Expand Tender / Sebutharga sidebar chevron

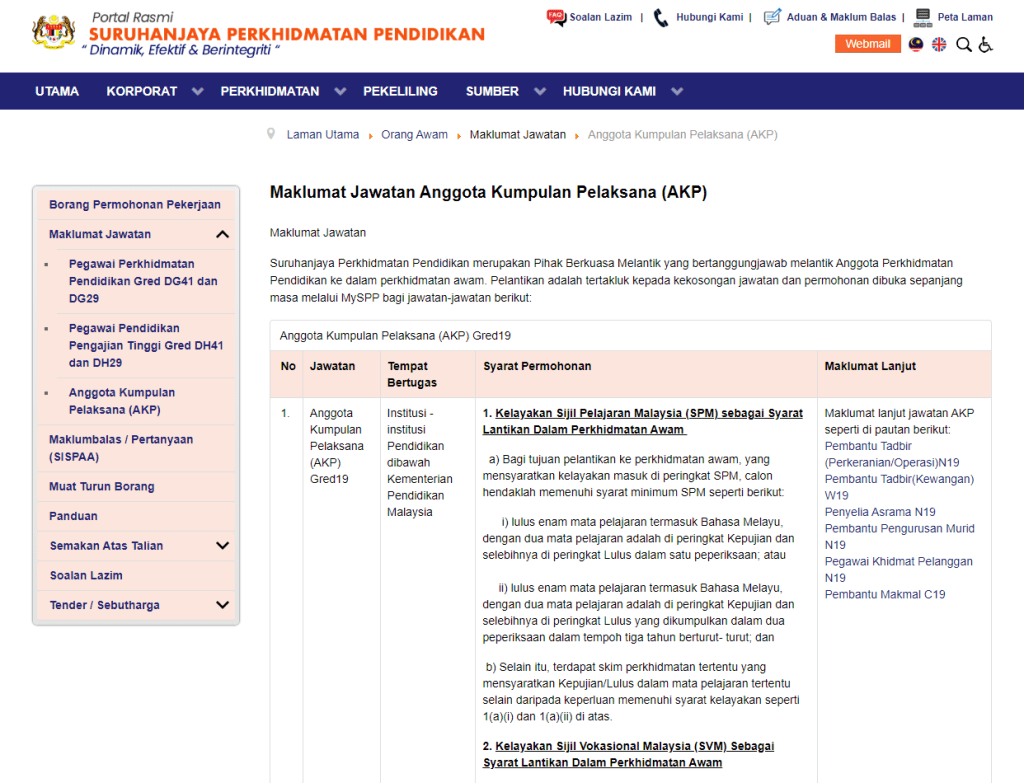222,605
